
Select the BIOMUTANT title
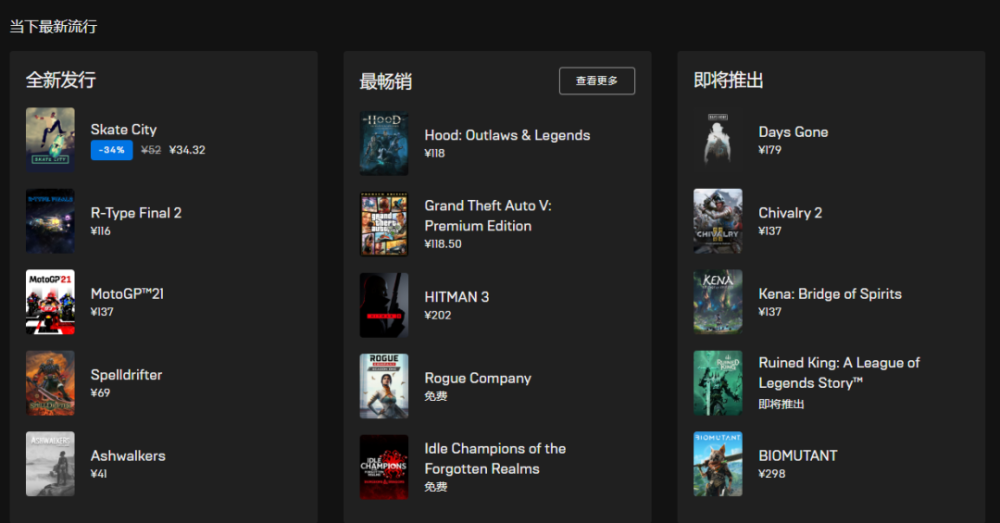(798, 456)
